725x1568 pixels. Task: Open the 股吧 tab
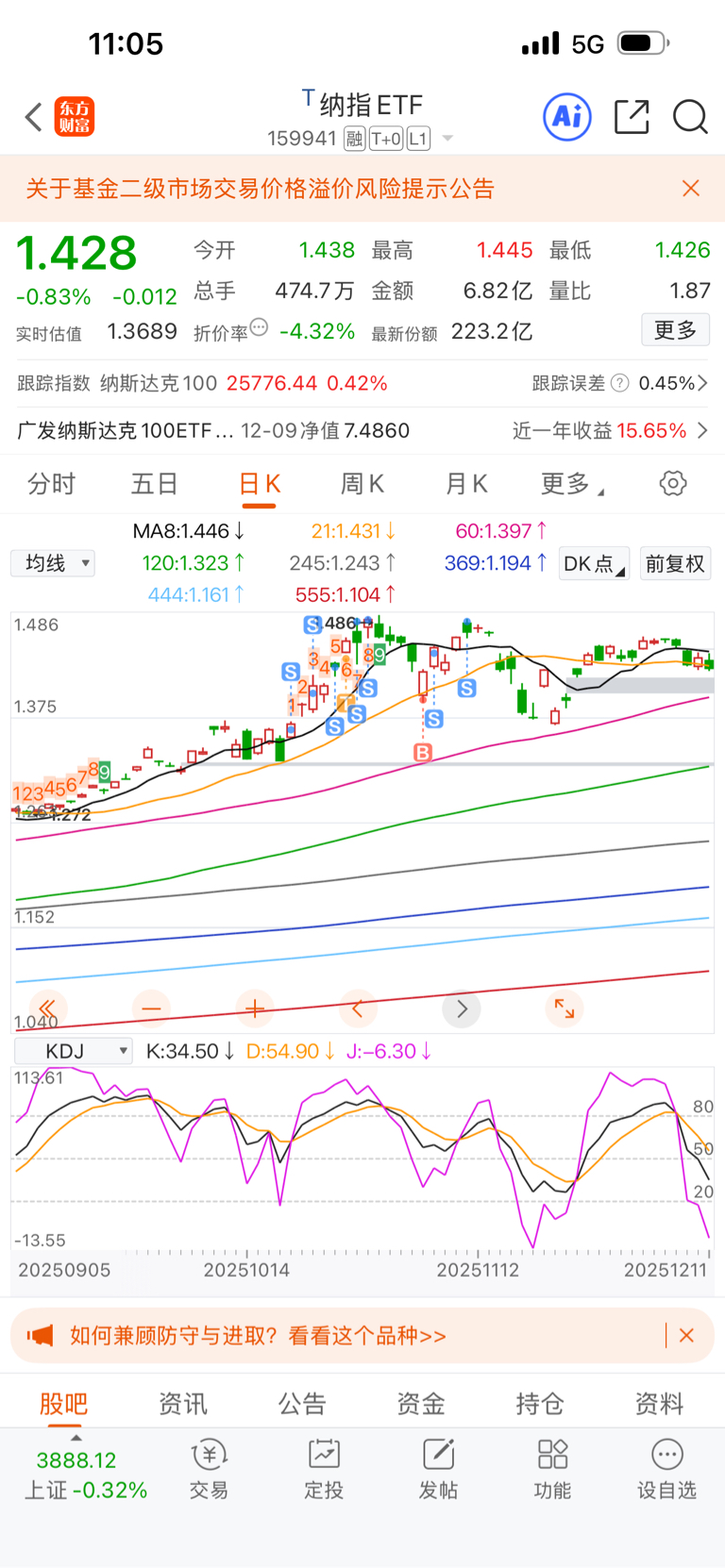63,1404
